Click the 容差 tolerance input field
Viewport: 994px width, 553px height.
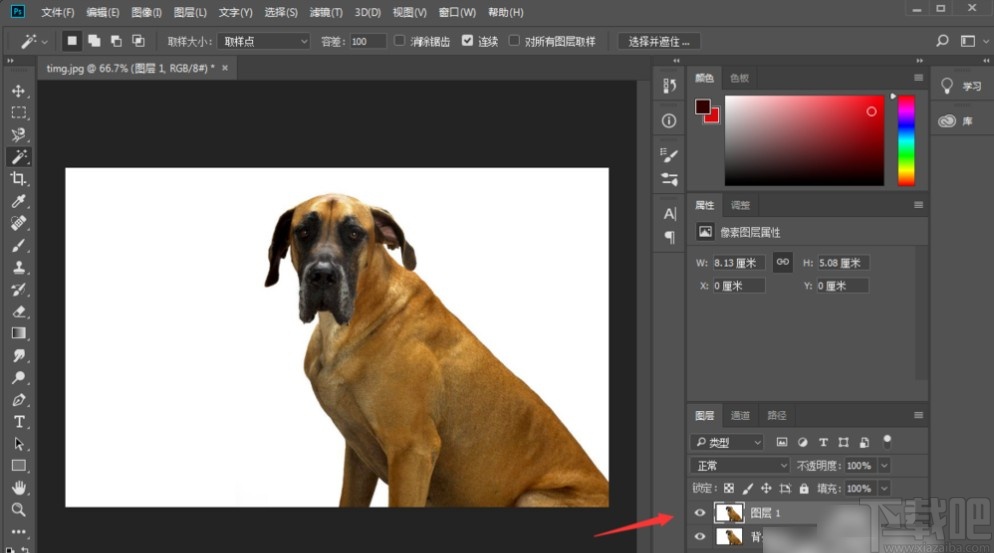pos(367,41)
